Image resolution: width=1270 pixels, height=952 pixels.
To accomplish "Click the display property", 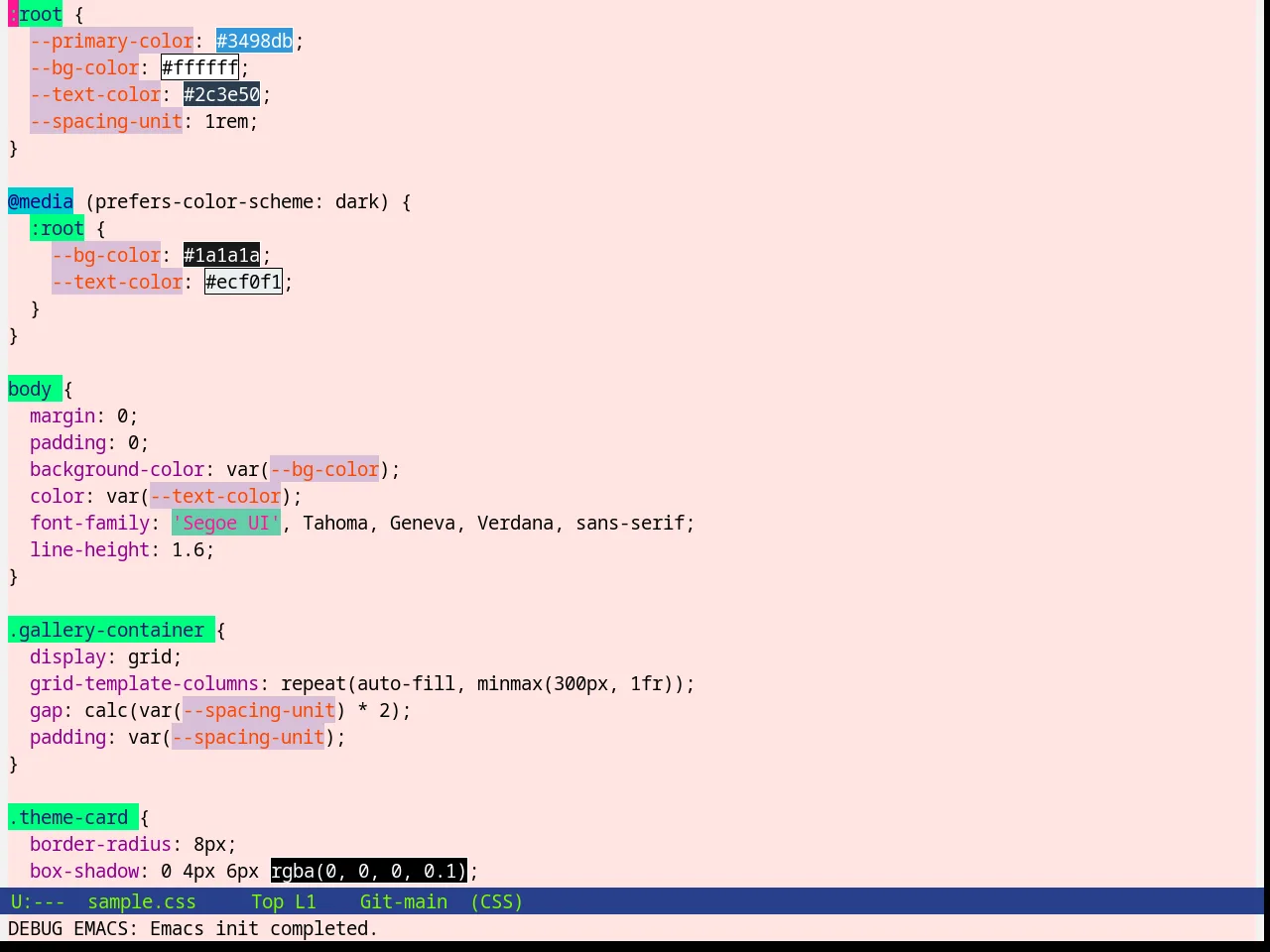I will coord(67,656).
